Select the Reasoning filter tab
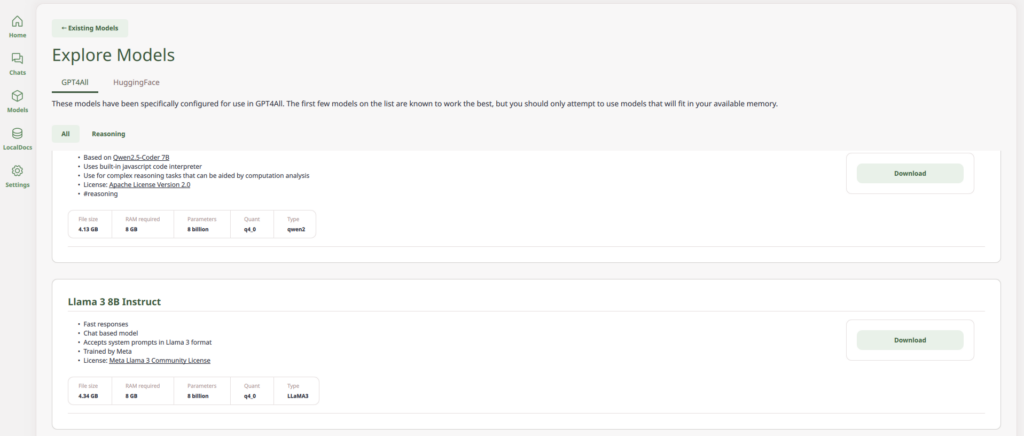This screenshot has width=1024, height=436. (x=108, y=134)
